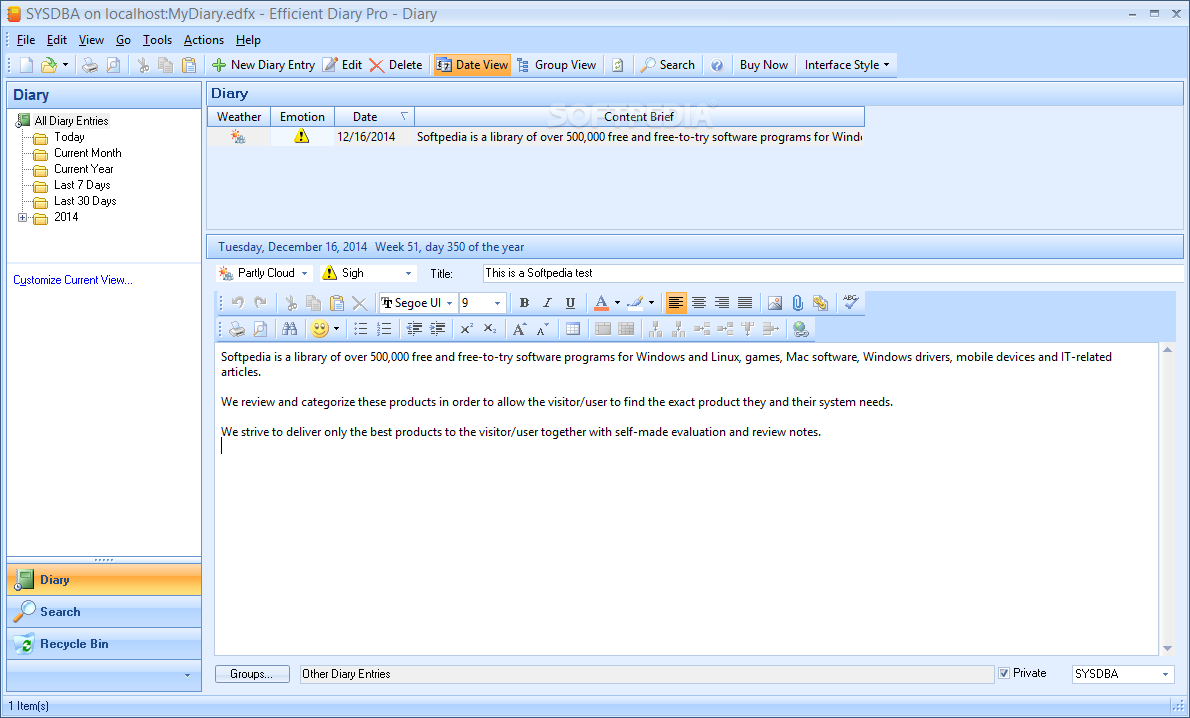
Task: Set align left
Action: [675, 303]
